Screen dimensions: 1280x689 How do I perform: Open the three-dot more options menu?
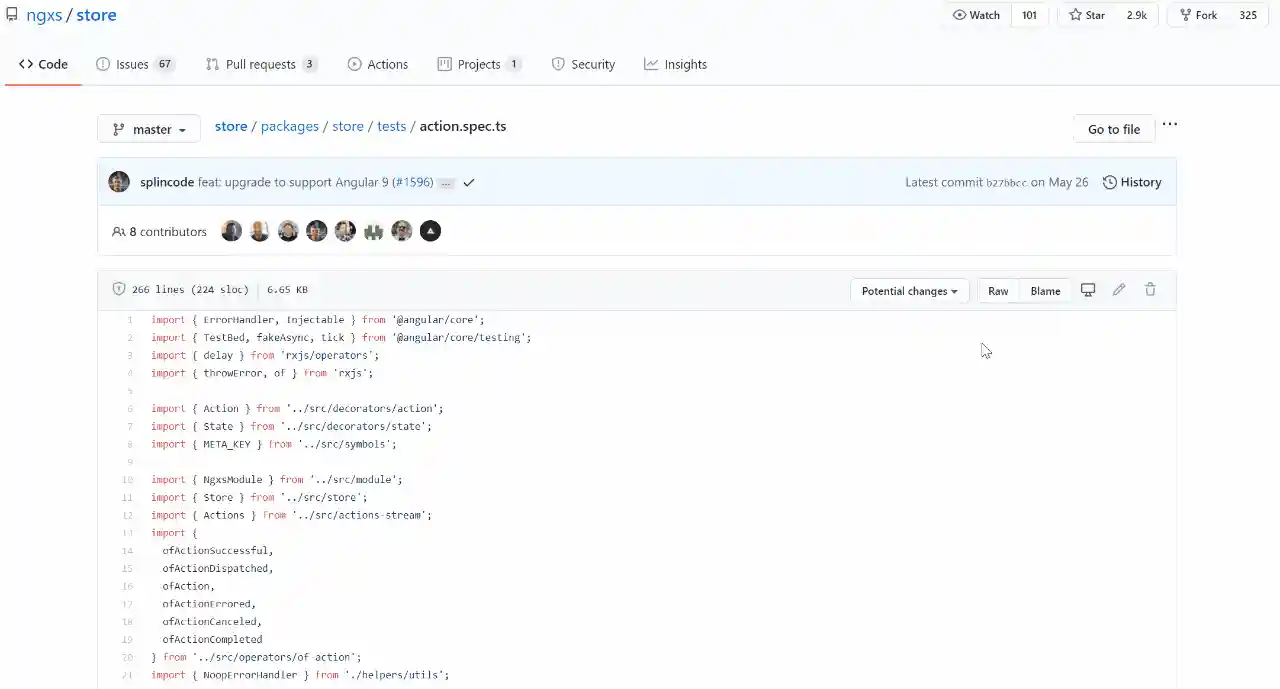point(1170,125)
